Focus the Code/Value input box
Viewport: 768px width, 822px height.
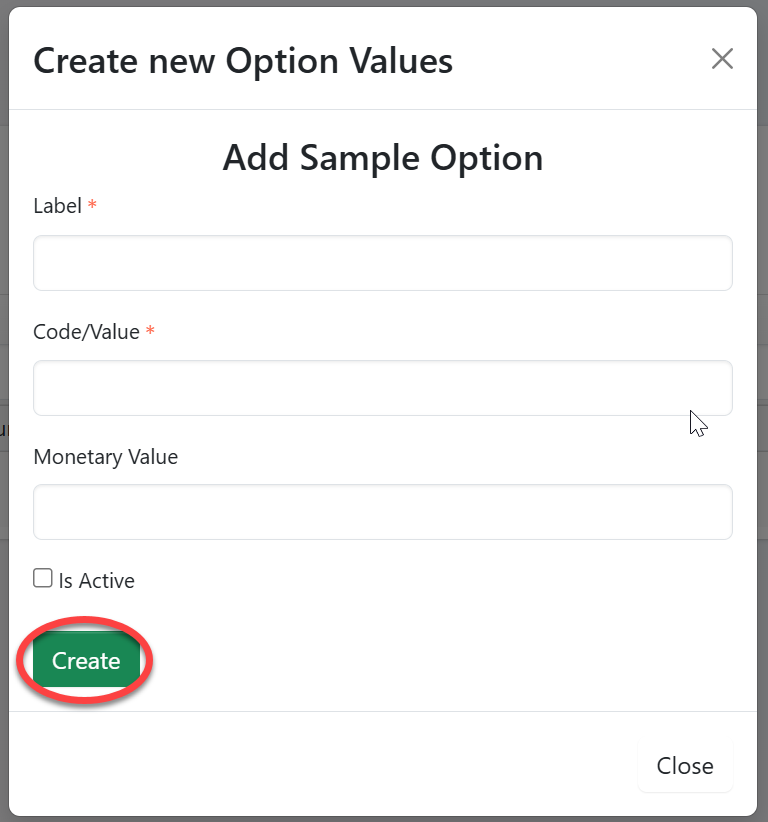tap(382, 388)
